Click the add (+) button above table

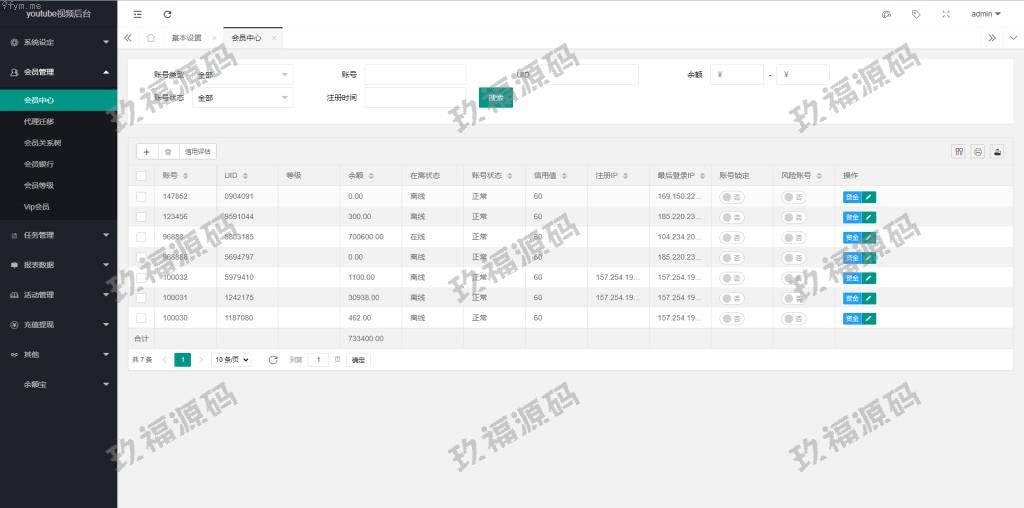point(147,151)
